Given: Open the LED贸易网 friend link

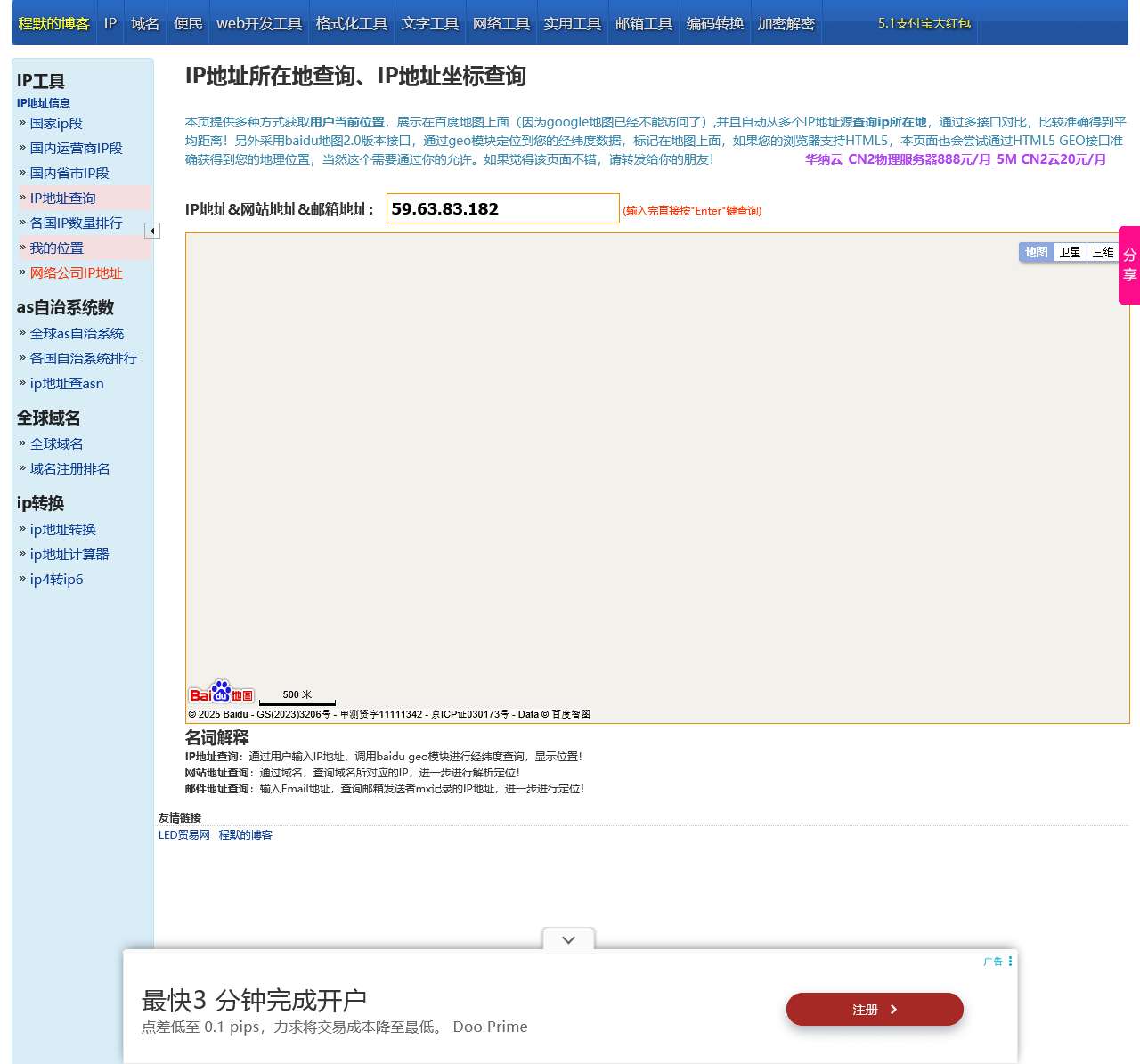Looking at the screenshot, I should 183,834.
